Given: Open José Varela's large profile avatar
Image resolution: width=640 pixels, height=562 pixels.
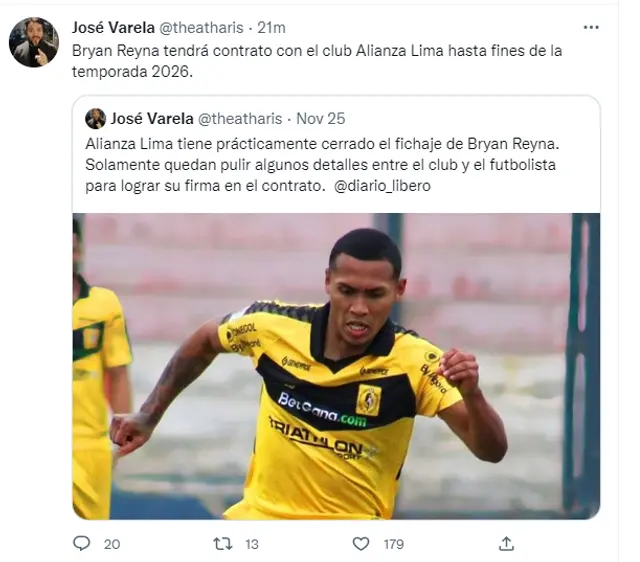Looking at the screenshot, I should pyautogui.click(x=34, y=42).
